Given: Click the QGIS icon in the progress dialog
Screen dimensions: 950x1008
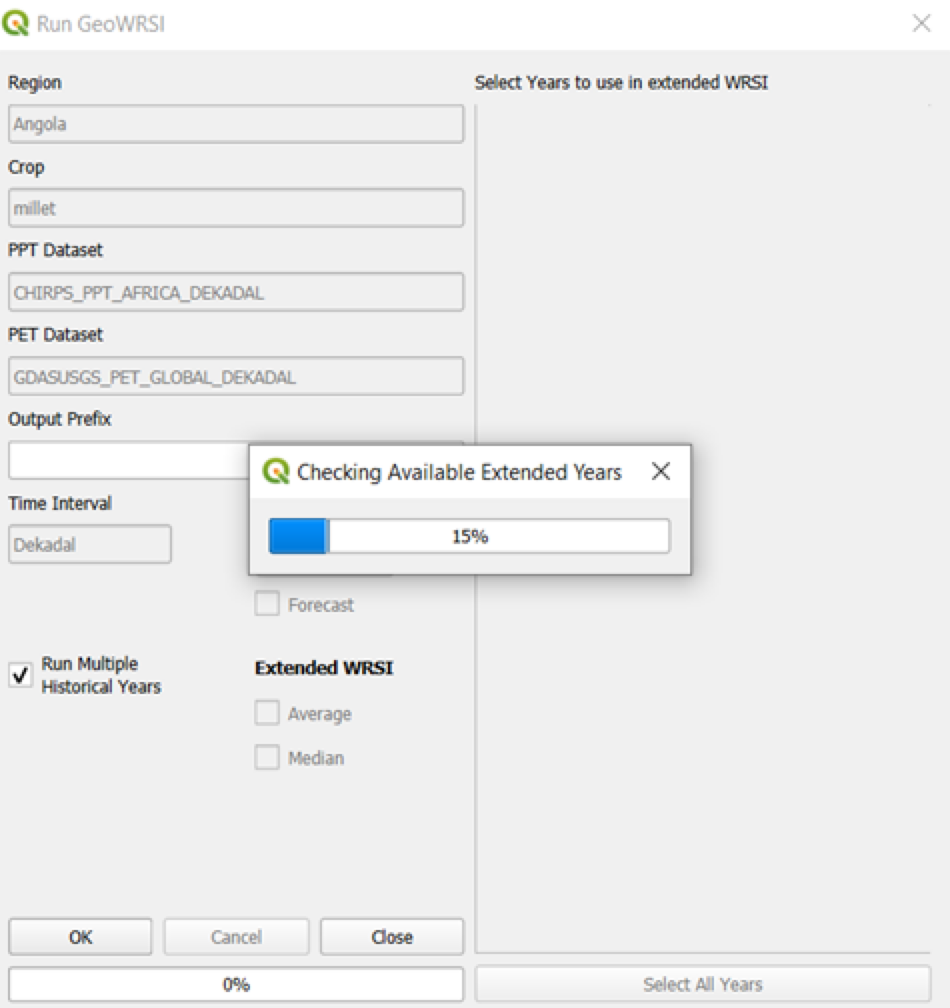Looking at the screenshot, I should (x=276, y=472).
